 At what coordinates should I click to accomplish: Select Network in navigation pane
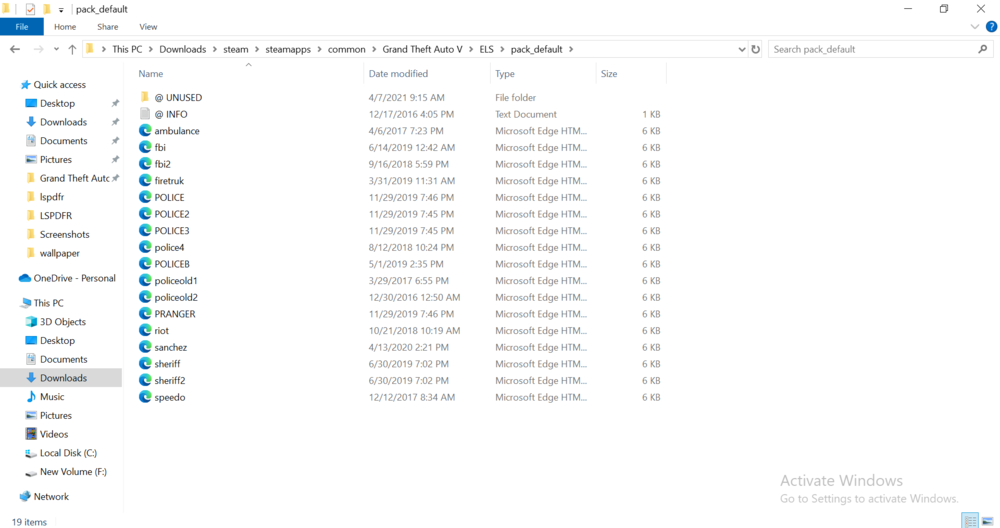[44, 497]
